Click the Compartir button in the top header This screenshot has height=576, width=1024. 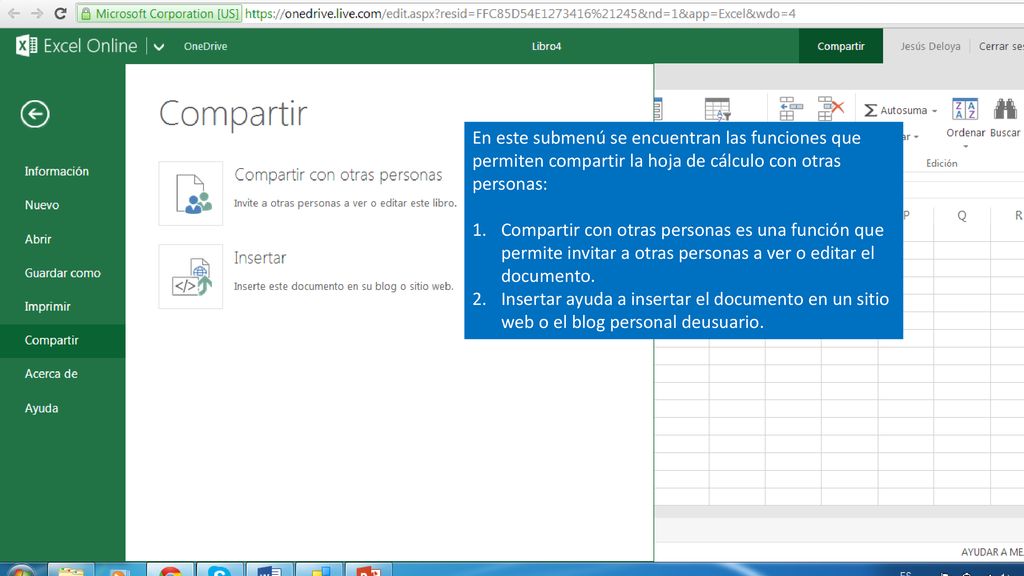tap(840, 46)
